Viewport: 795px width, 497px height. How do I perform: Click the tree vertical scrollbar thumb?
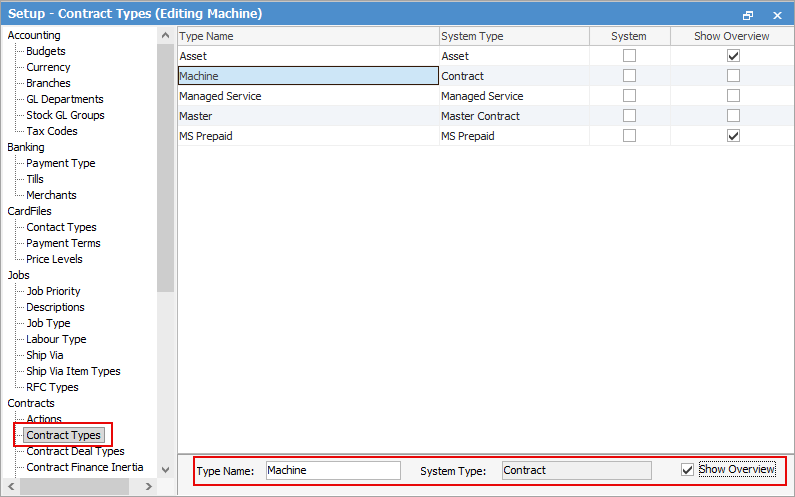pos(165,167)
